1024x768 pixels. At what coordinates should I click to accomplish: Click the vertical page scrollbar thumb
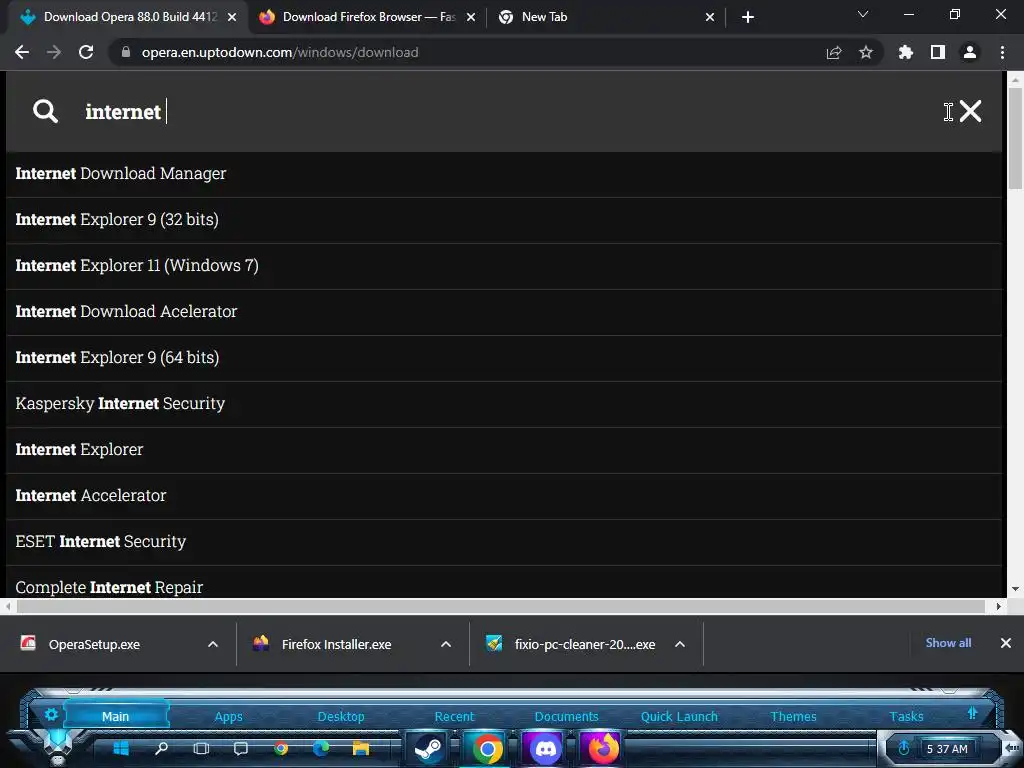(x=1015, y=139)
